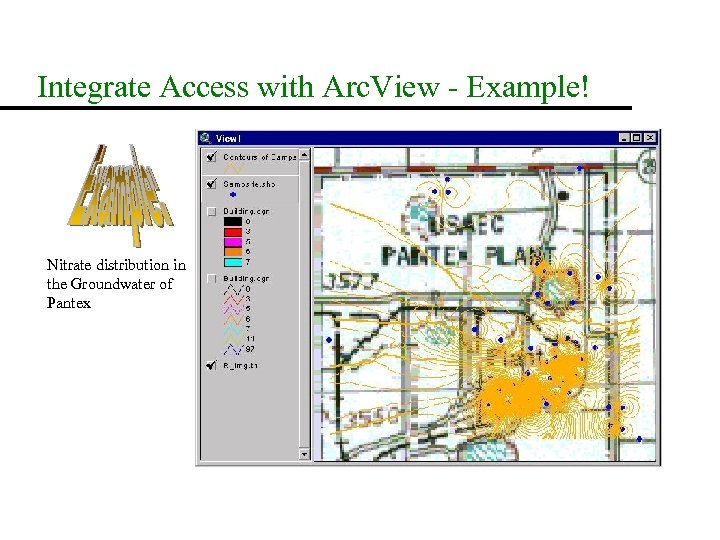Click the tan line symbol for class 11
Viewport: 720px width, 540px height.
233,339
